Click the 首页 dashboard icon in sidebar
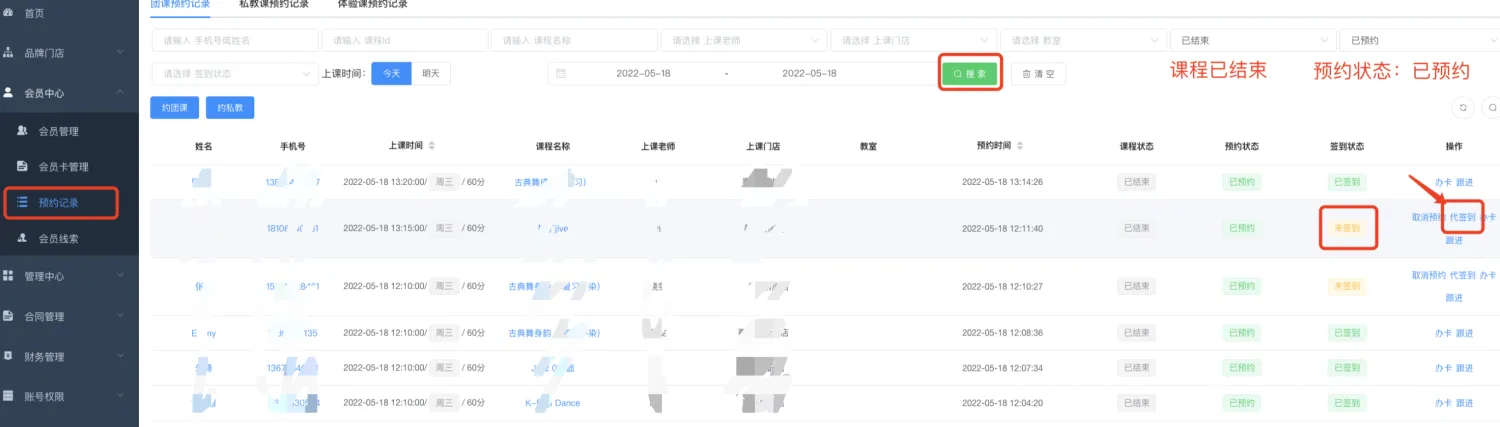Image resolution: width=1500 pixels, height=427 pixels. click(x=8, y=13)
